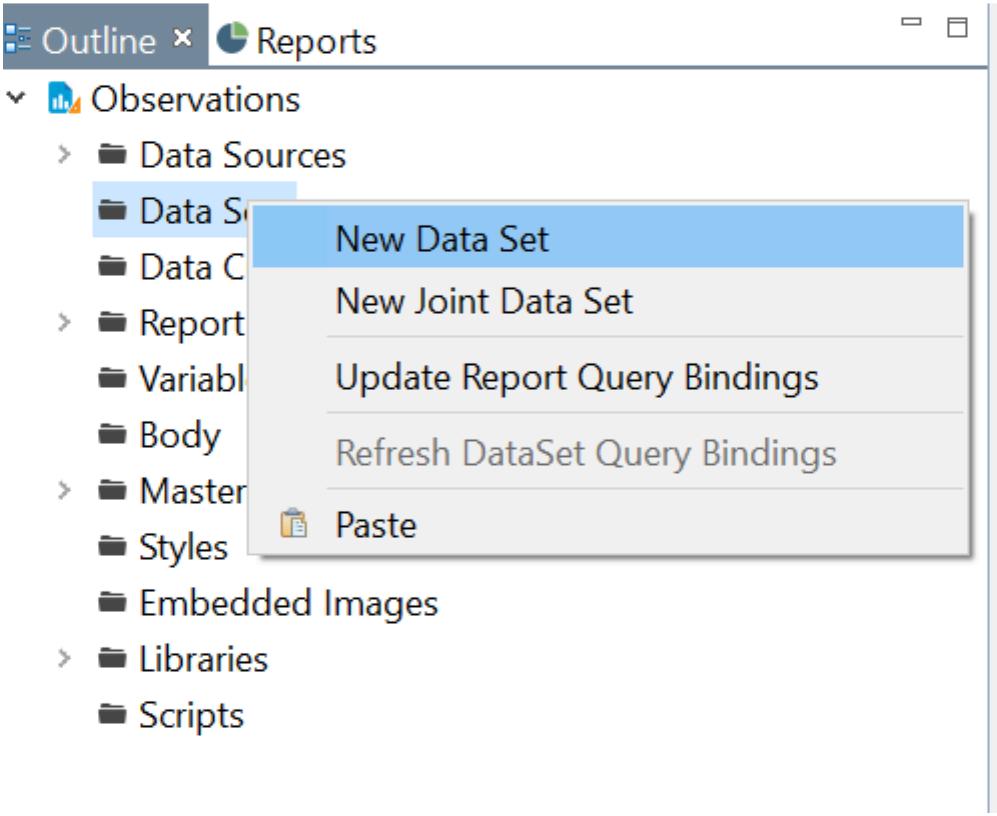Expand the Master Pages node arrow
997x816 pixels.
coord(64,490)
